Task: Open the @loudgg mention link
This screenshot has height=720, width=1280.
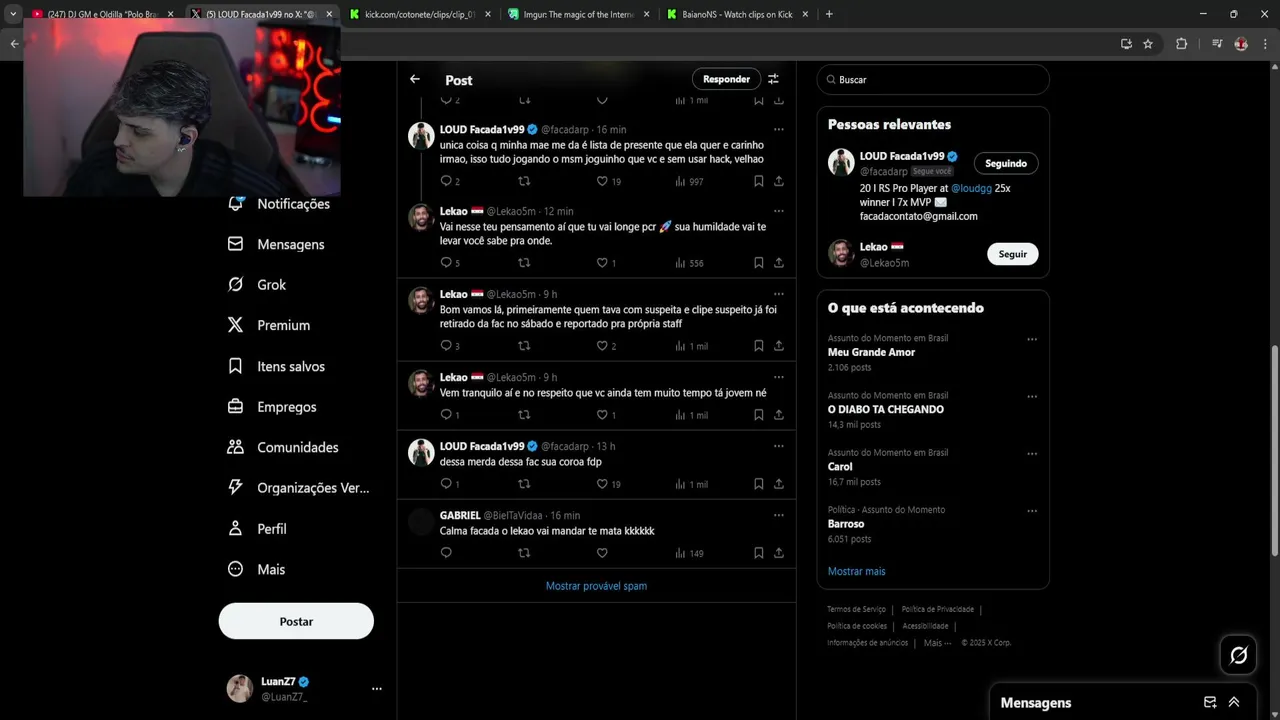Action: coord(970,188)
